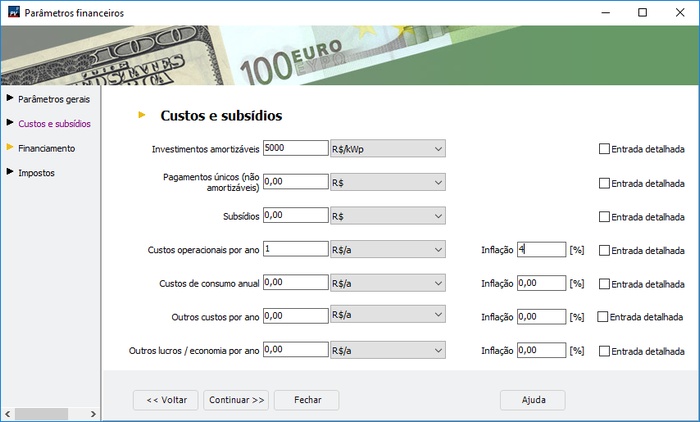Expand unit dropdown for Pagamentos únicos
The image size is (700, 422).
387,183
